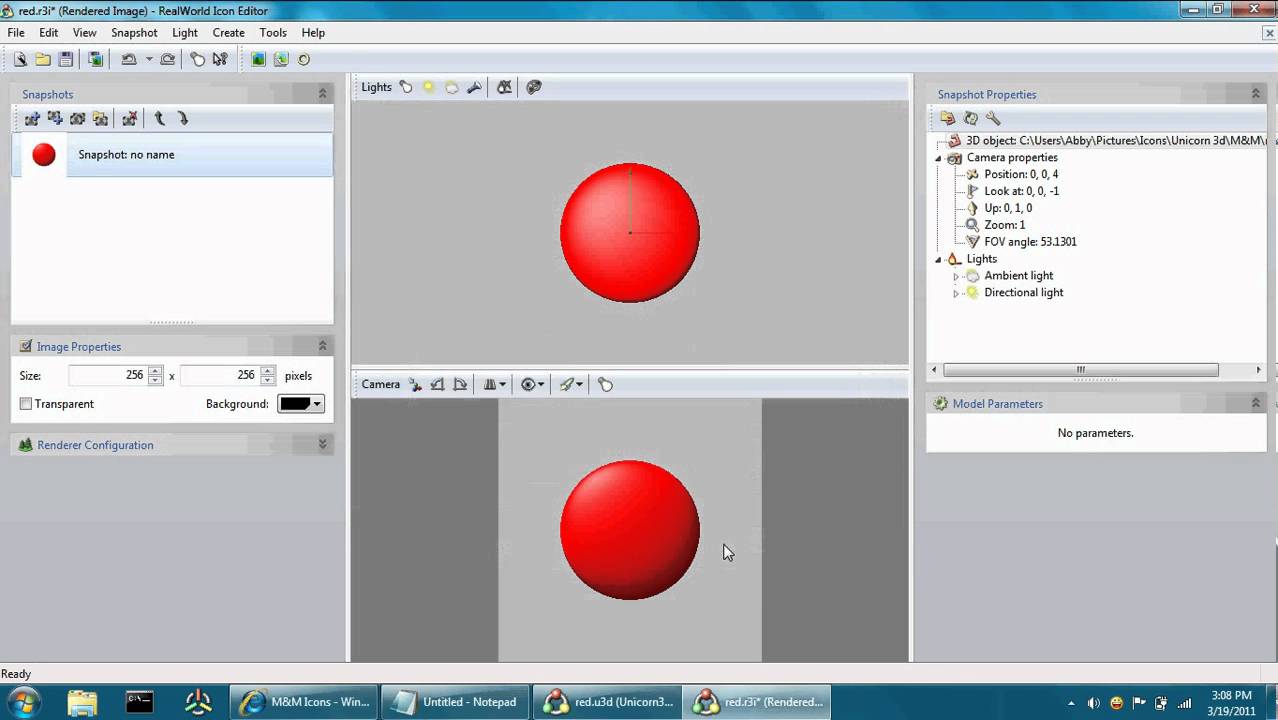Collapse the Camera properties tree node
Image resolution: width=1278 pixels, height=720 pixels.
coord(938,157)
